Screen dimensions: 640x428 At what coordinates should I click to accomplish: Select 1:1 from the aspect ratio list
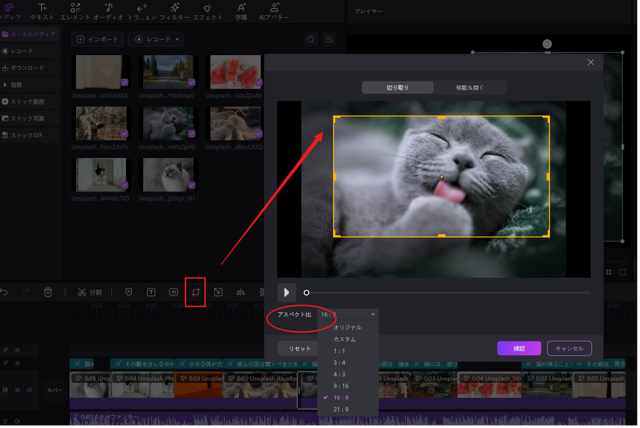[x=342, y=351]
